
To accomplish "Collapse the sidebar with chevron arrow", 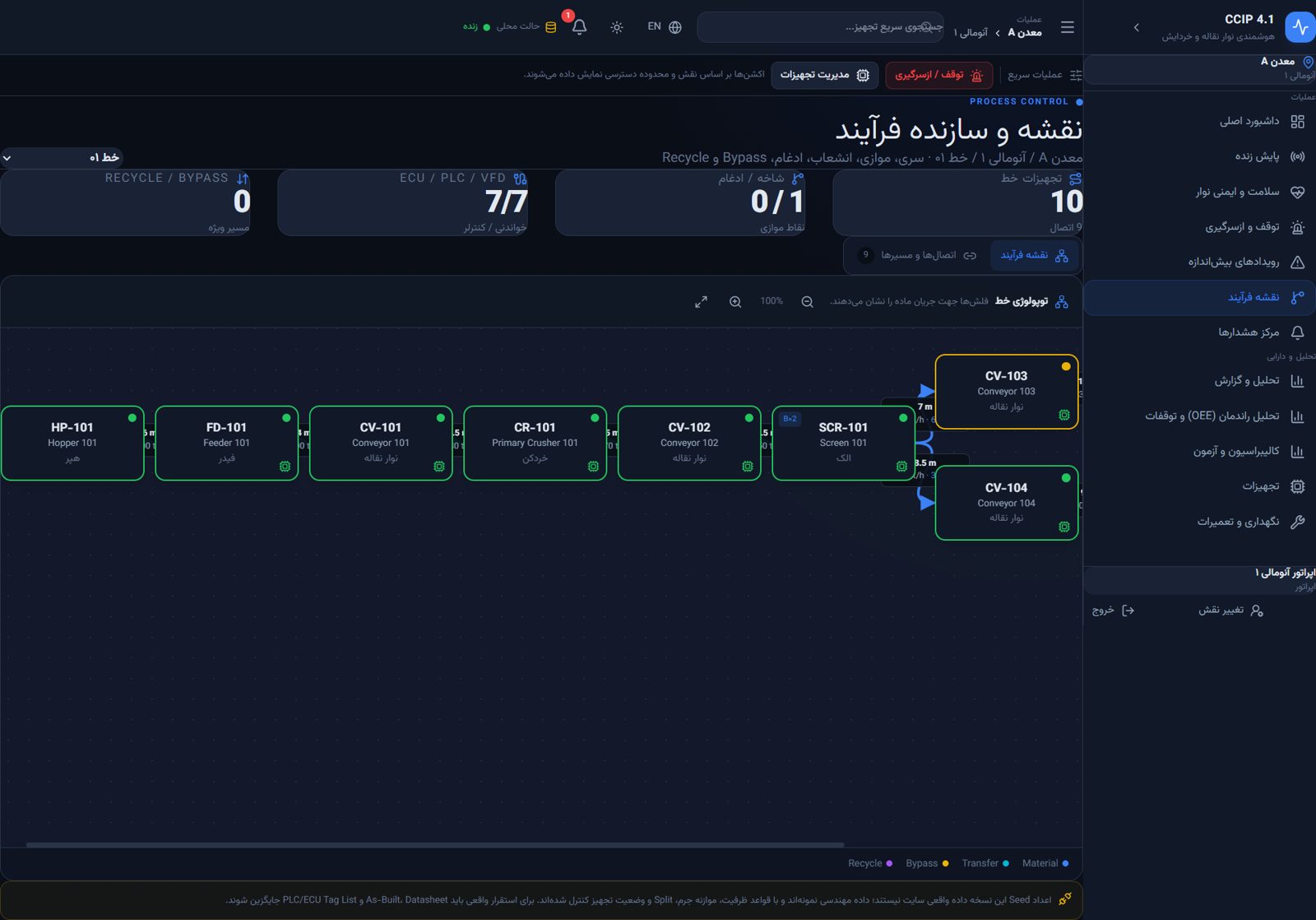I will [1136, 27].
